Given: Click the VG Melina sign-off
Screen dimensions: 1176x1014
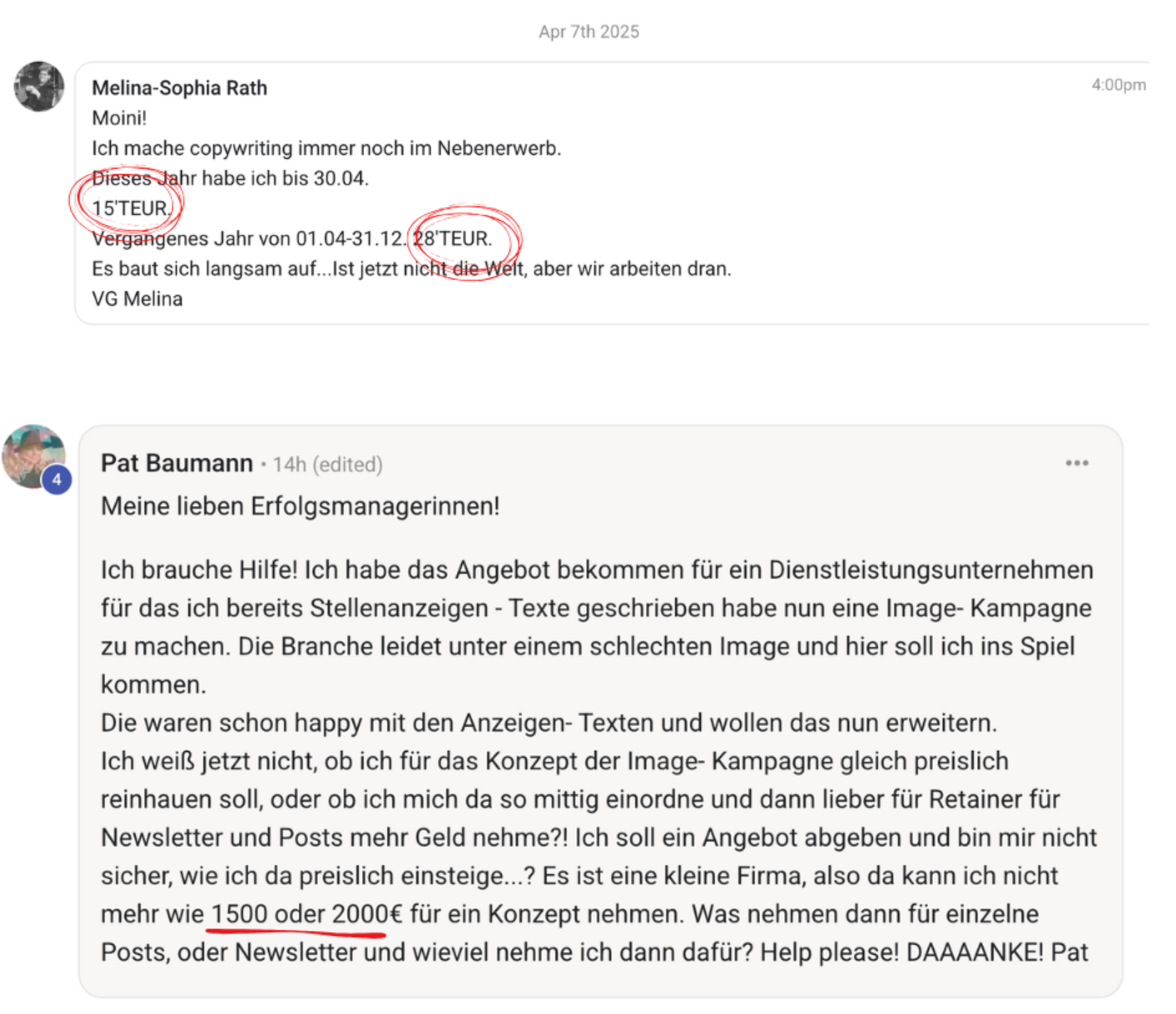Looking at the screenshot, I should (x=137, y=299).
